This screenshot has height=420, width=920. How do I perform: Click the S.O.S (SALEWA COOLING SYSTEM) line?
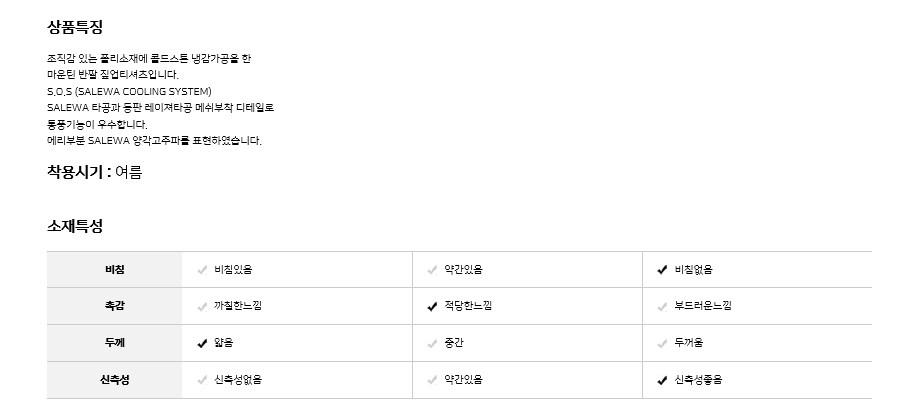[129, 91]
